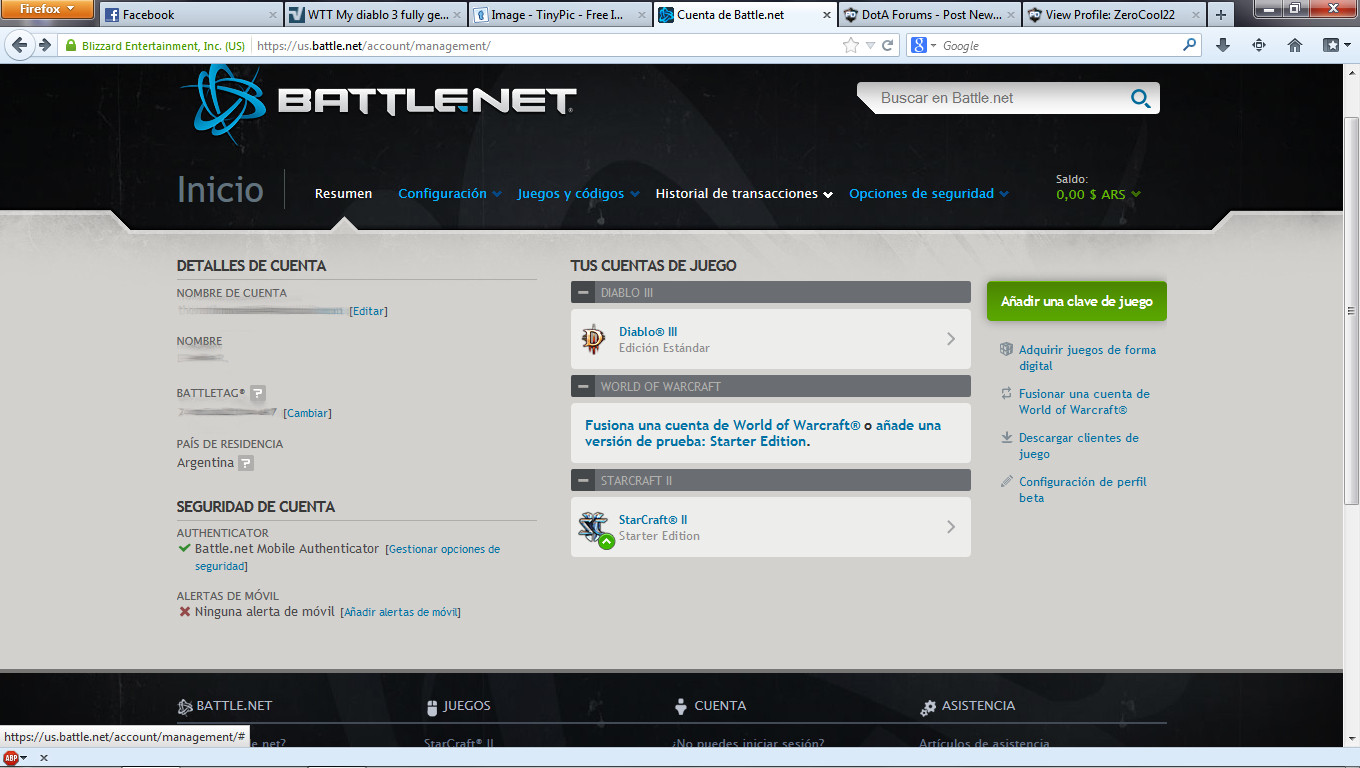Click the Inicio page heading

pos(220,190)
